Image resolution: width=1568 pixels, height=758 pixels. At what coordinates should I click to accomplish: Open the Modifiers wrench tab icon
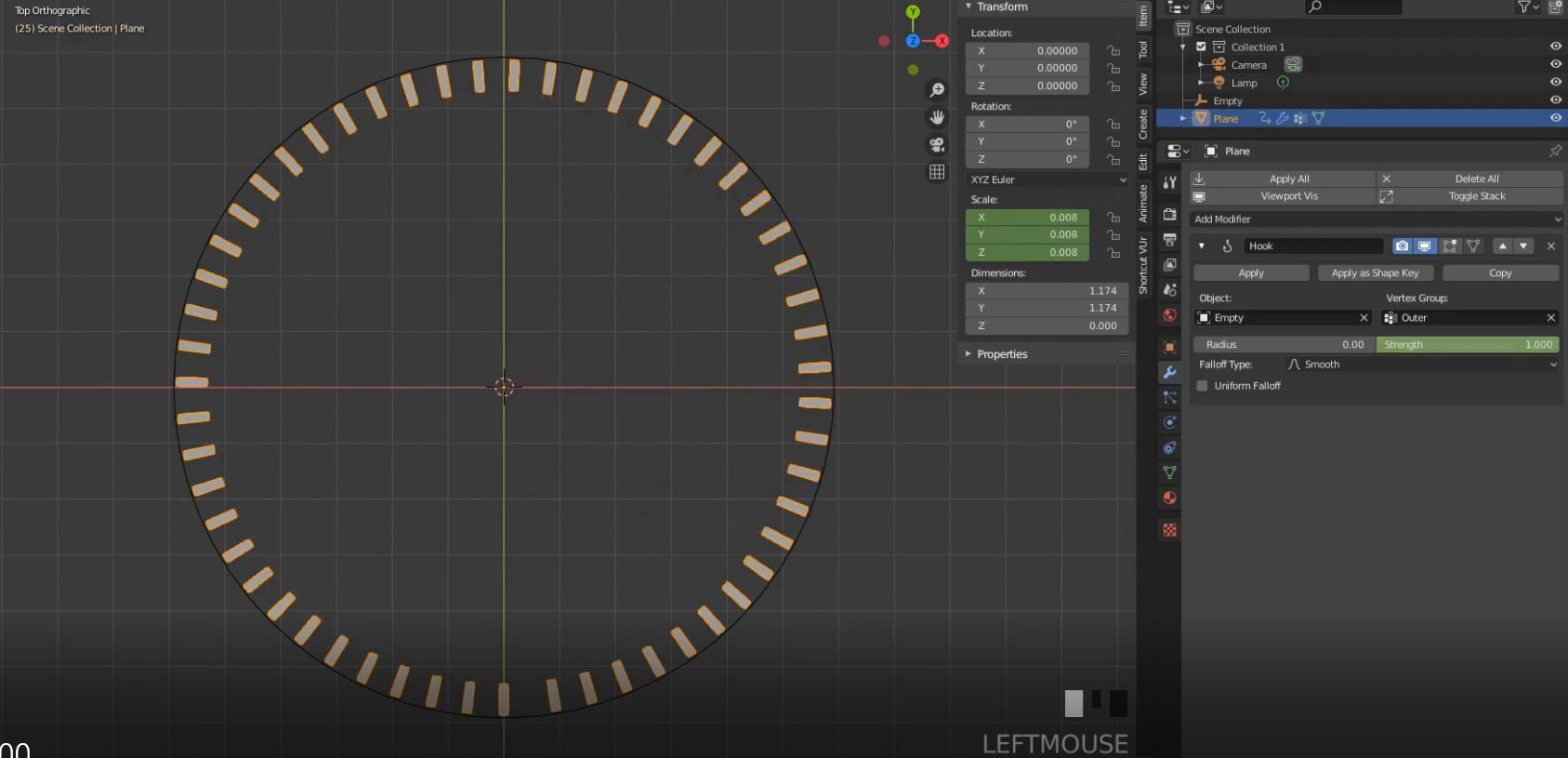tap(1170, 372)
